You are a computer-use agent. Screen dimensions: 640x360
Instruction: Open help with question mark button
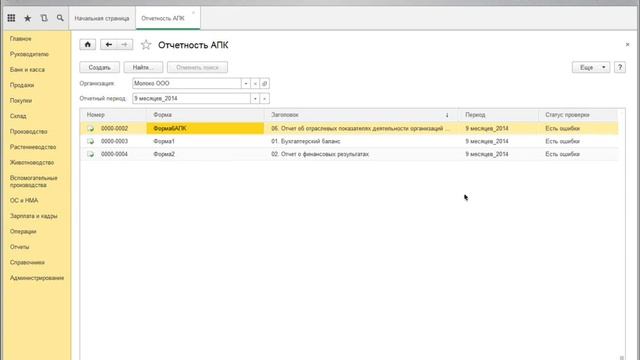[620, 67]
